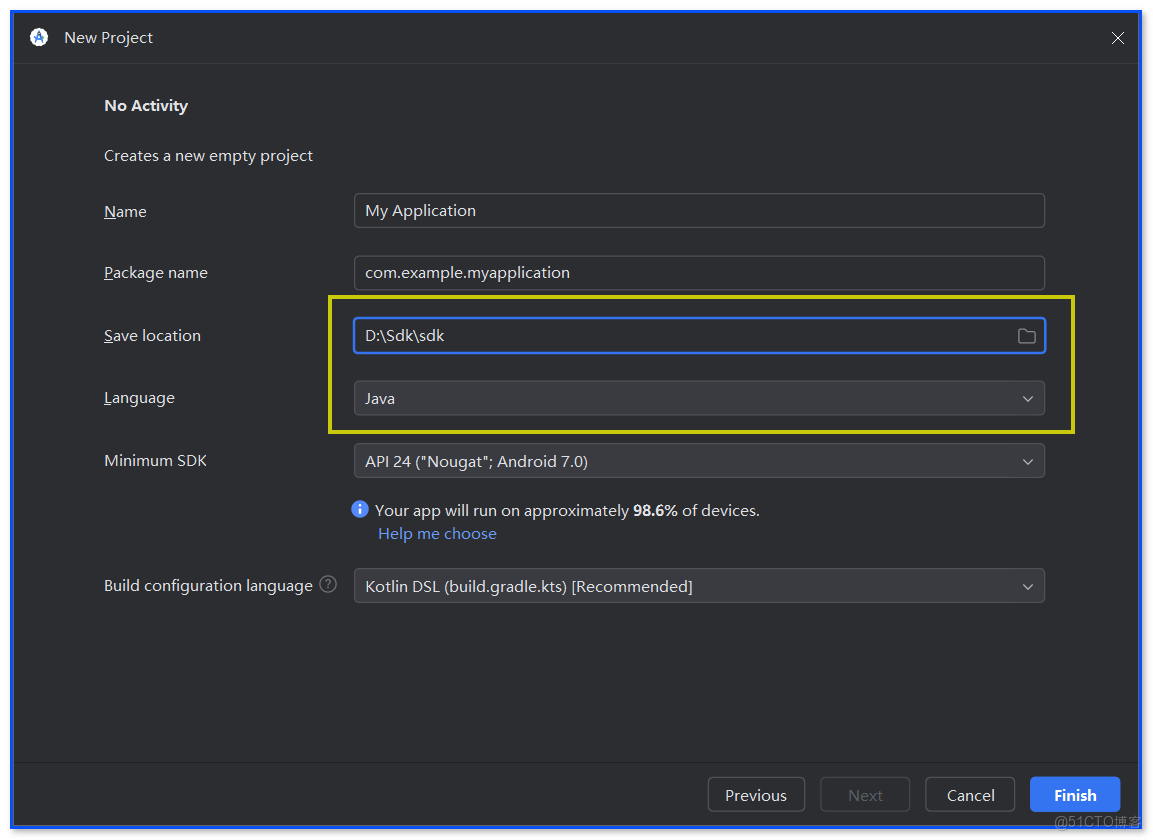
Task: Close the New Project dialog
Action: [x=1117, y=38]
